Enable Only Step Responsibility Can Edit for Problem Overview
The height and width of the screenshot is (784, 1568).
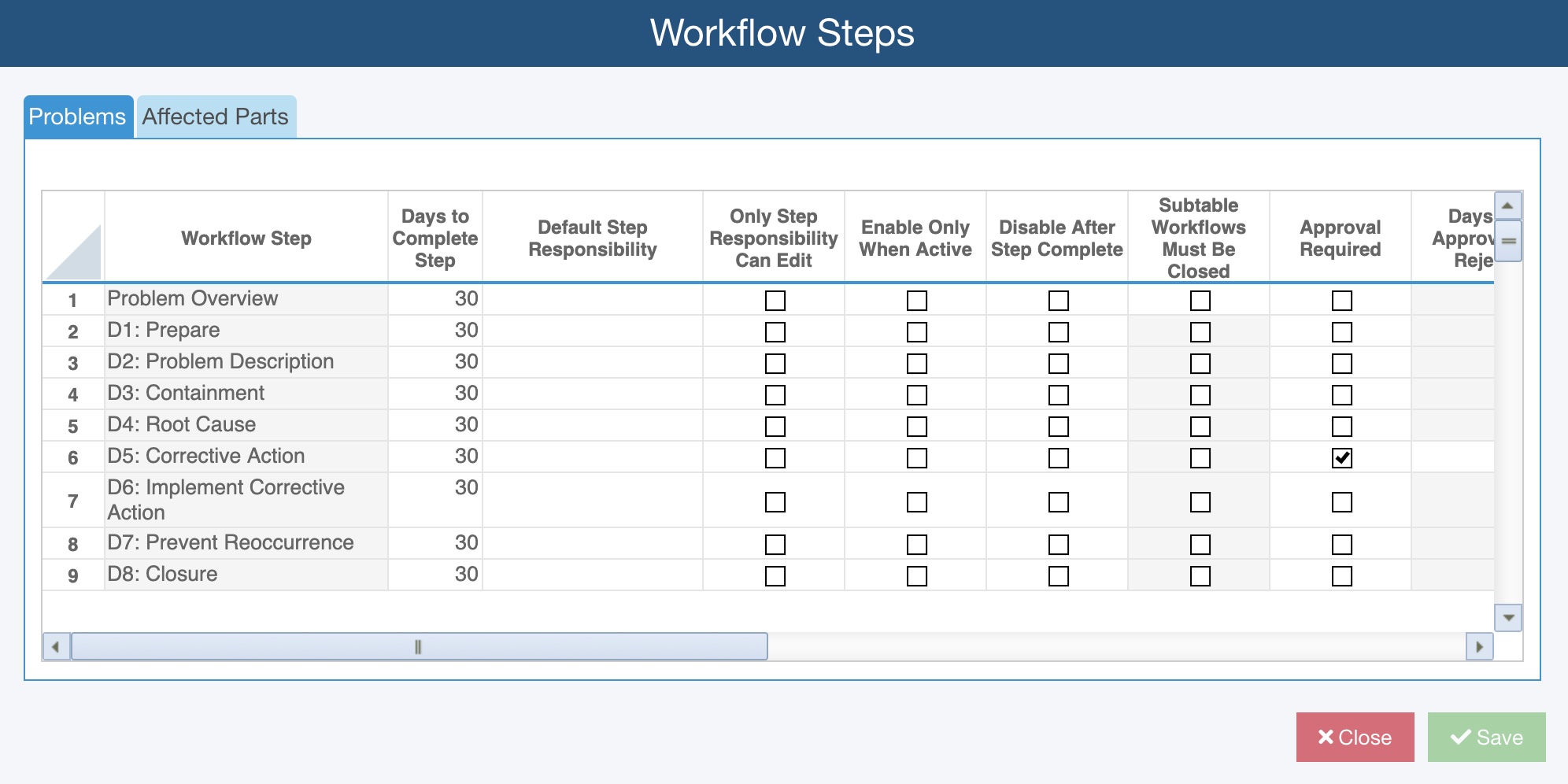[775, 301]
